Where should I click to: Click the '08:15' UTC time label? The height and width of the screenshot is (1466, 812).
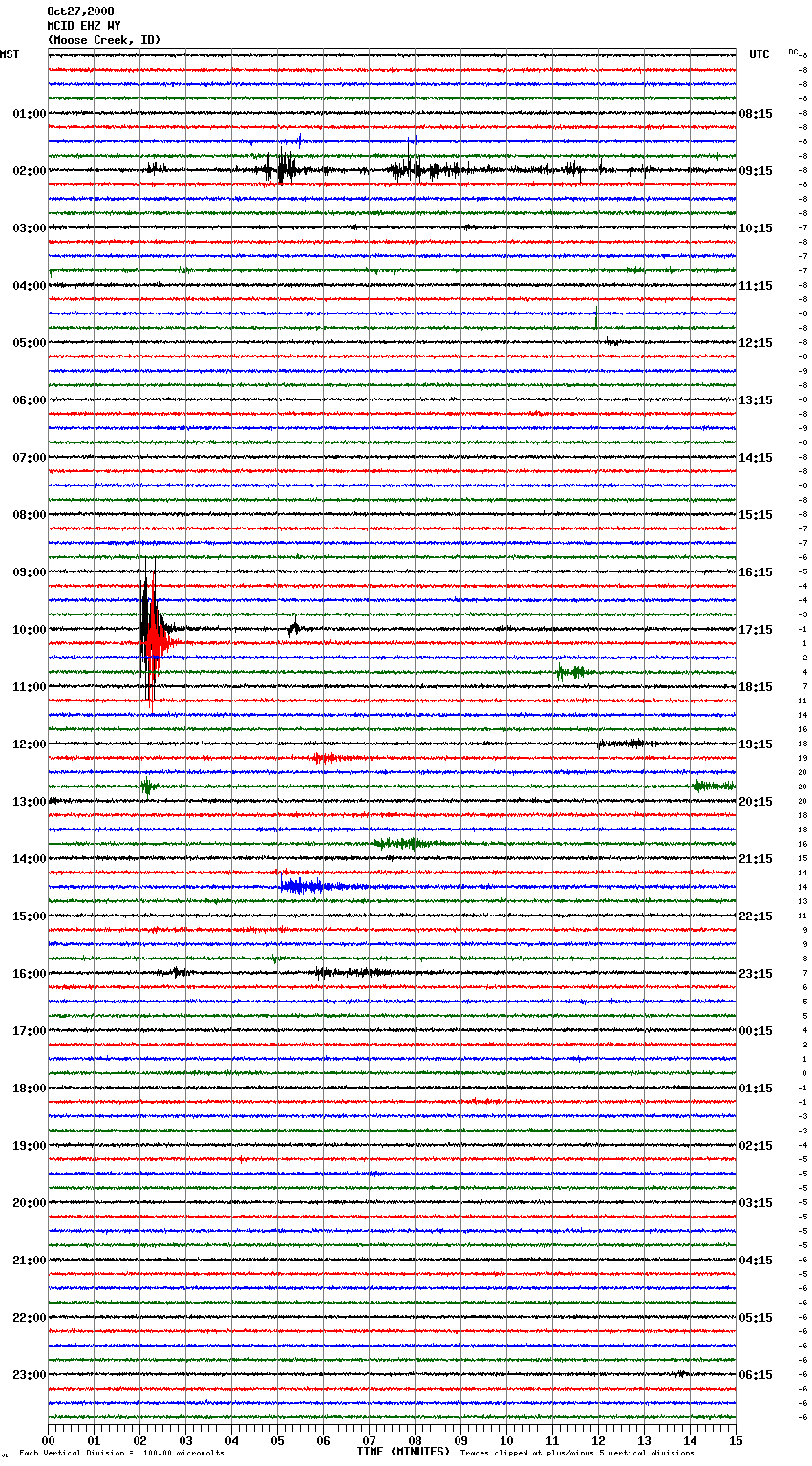[756, 114]
